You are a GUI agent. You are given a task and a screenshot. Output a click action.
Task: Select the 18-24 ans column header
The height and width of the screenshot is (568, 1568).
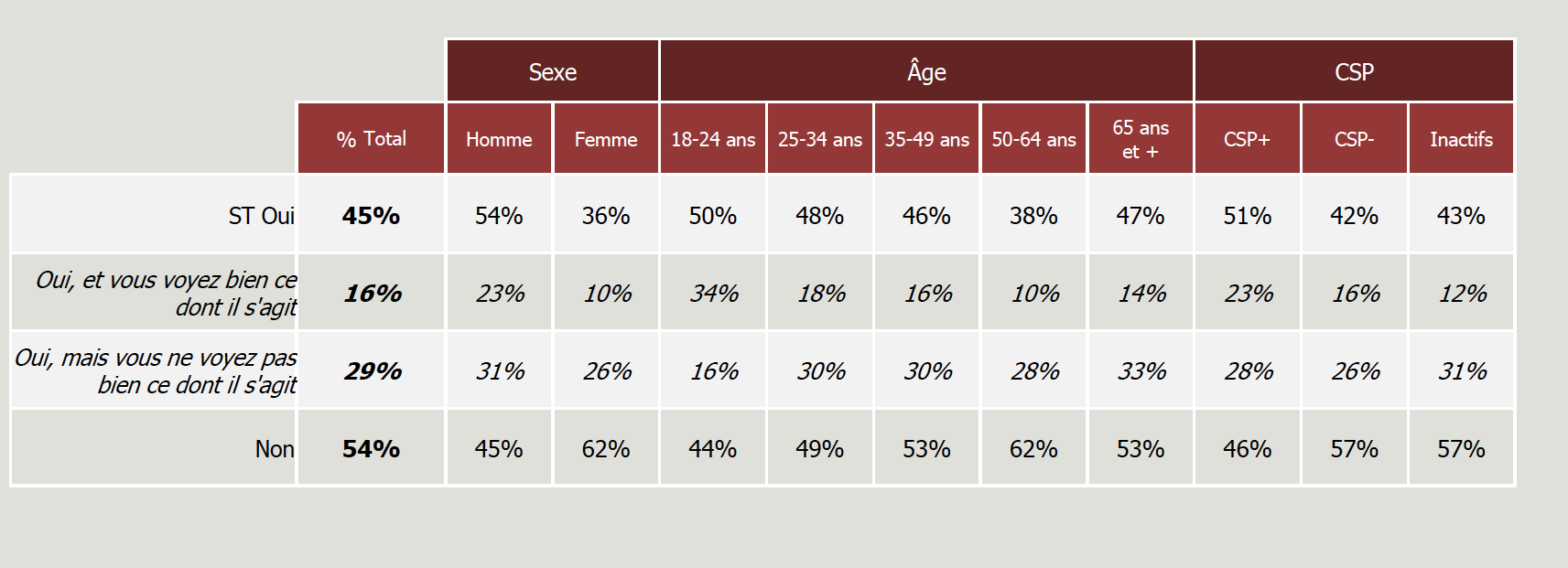tap(713, 139)
